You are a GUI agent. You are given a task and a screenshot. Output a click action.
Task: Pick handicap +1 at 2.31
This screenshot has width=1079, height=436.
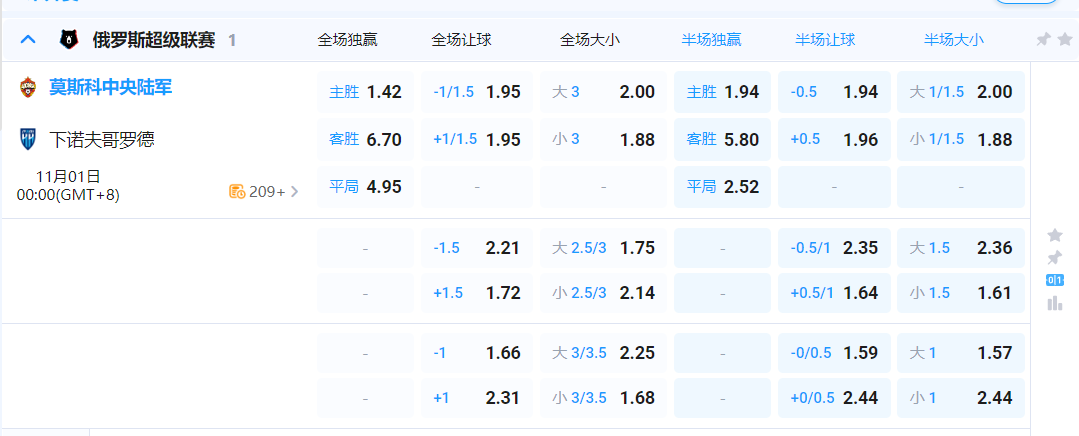pyautogui.click(x=476, y=398)
